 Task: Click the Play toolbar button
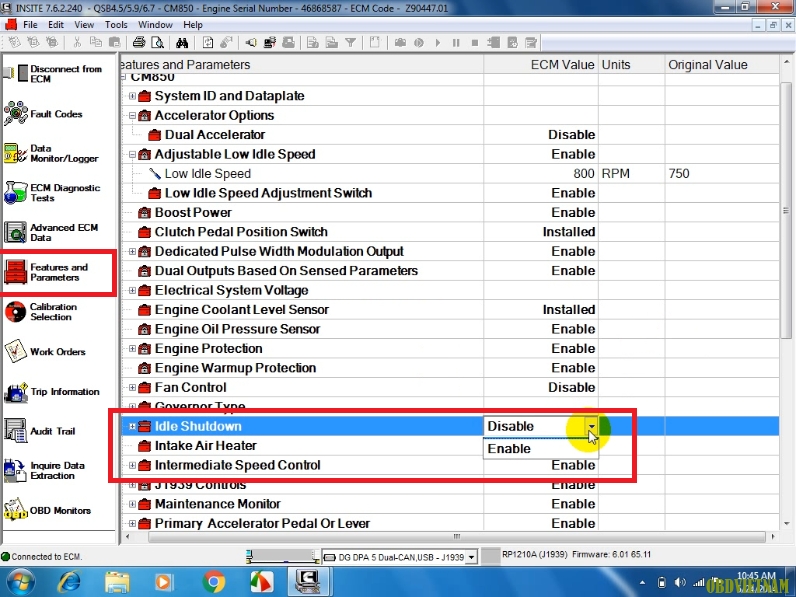(438, 43)
